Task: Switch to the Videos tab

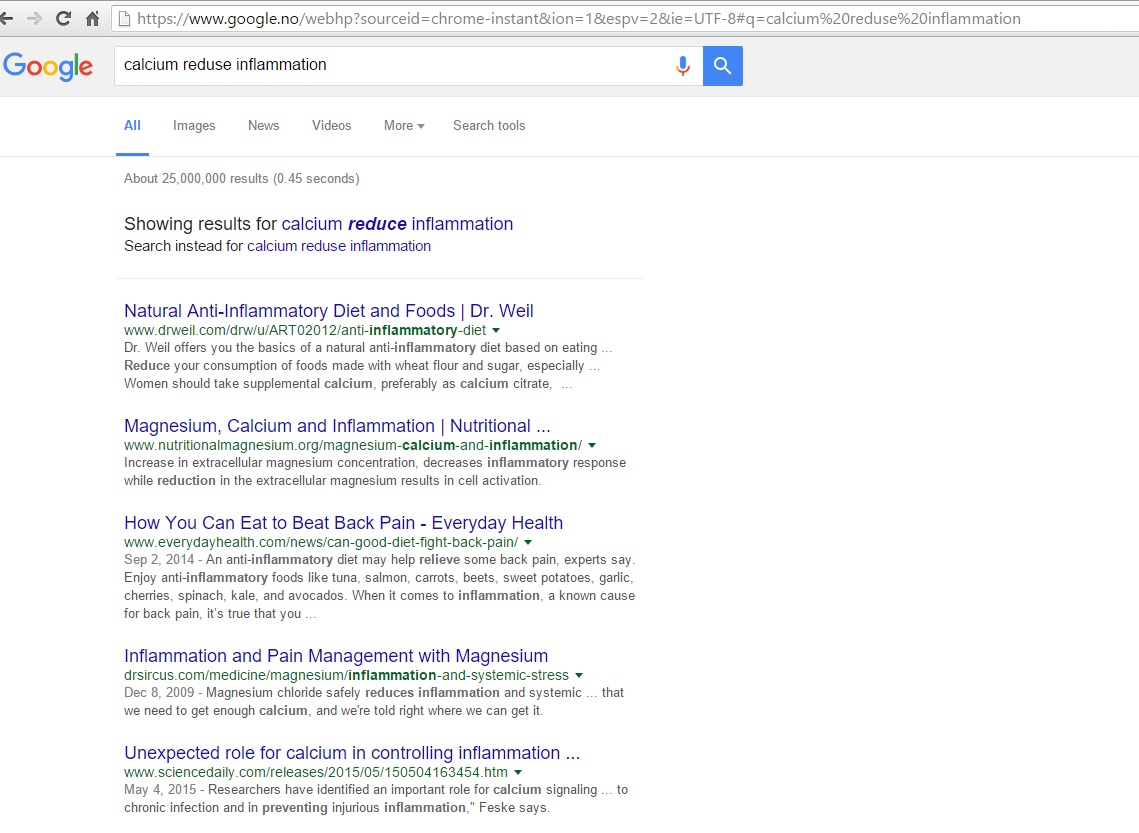Action: pyautogui.click(x=331, y=126)
